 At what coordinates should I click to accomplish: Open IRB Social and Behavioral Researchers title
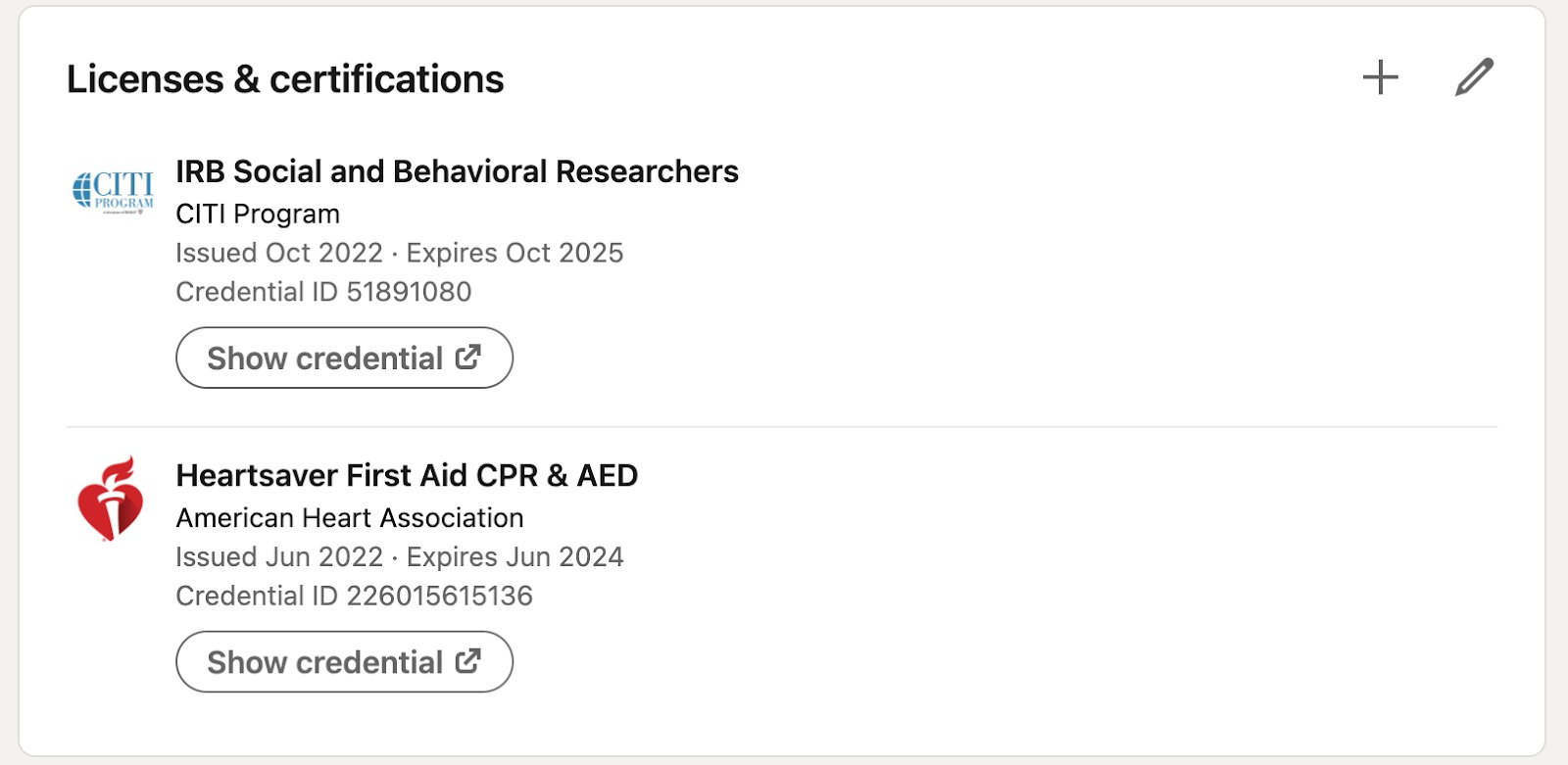457,171
